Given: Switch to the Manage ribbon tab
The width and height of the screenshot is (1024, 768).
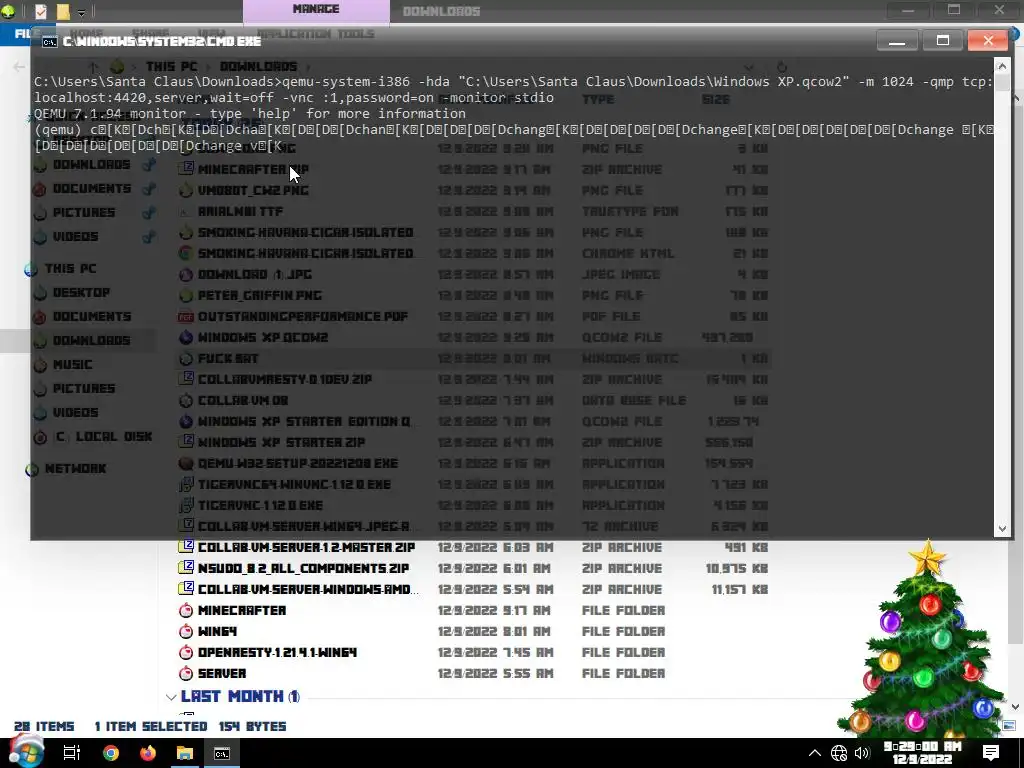Looking at the screenshot, I should point(316,11).
